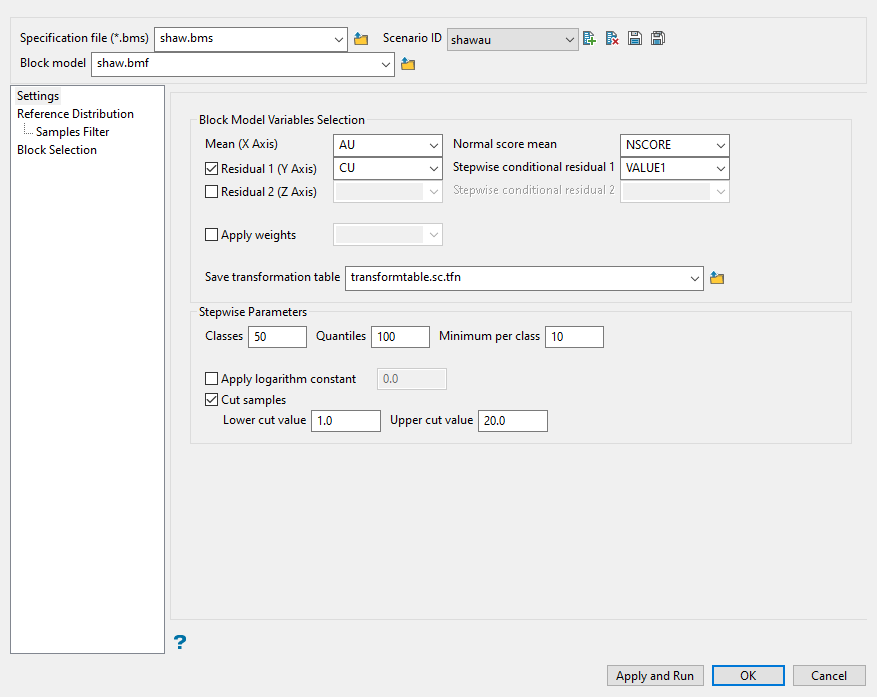Expand the Normal score mean dropdown

pyautogui.click(x=675, y=145)
